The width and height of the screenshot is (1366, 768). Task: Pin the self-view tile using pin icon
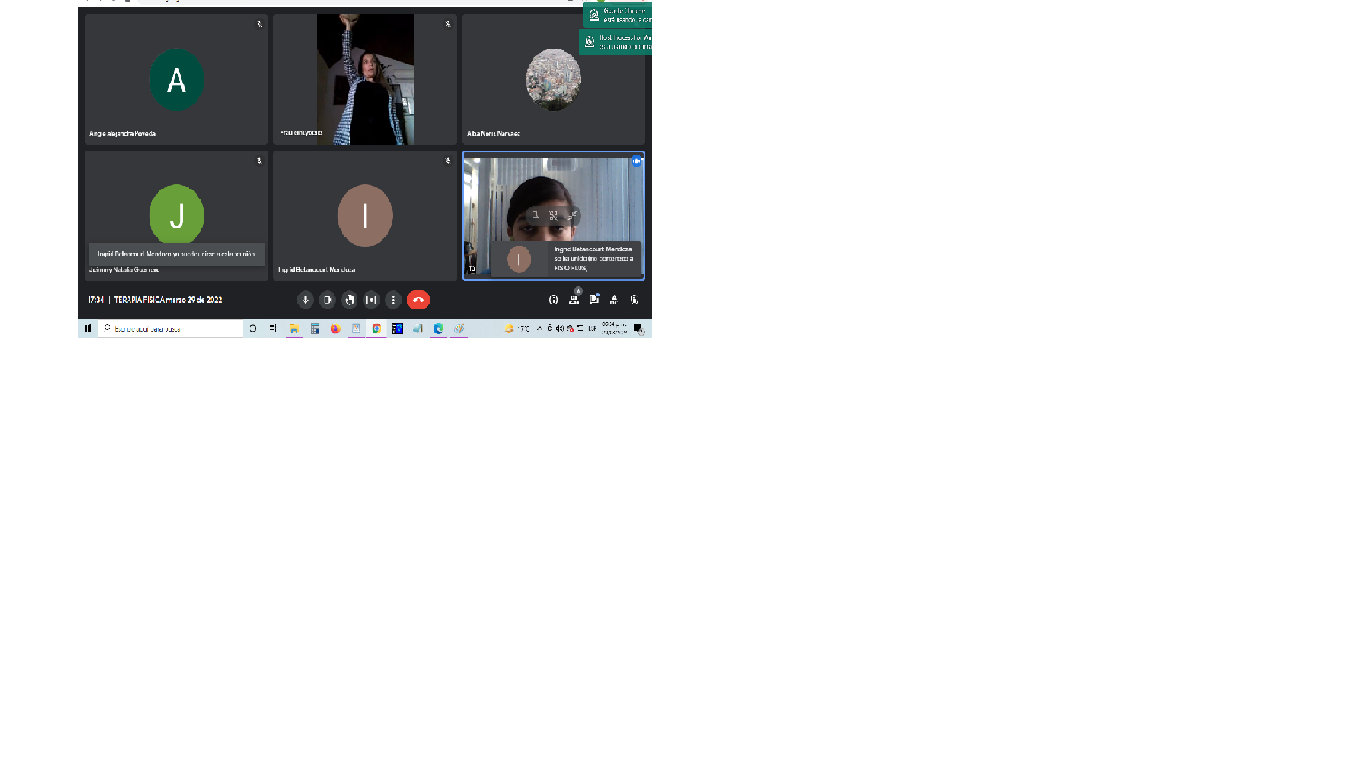535,215
